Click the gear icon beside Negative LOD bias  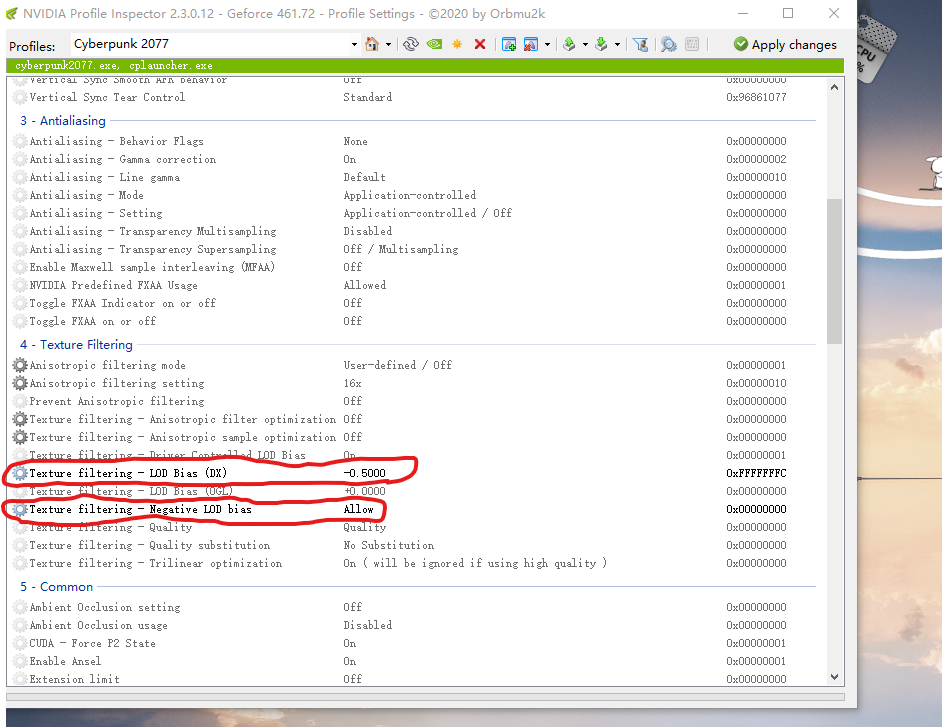(x=20, y=509)
